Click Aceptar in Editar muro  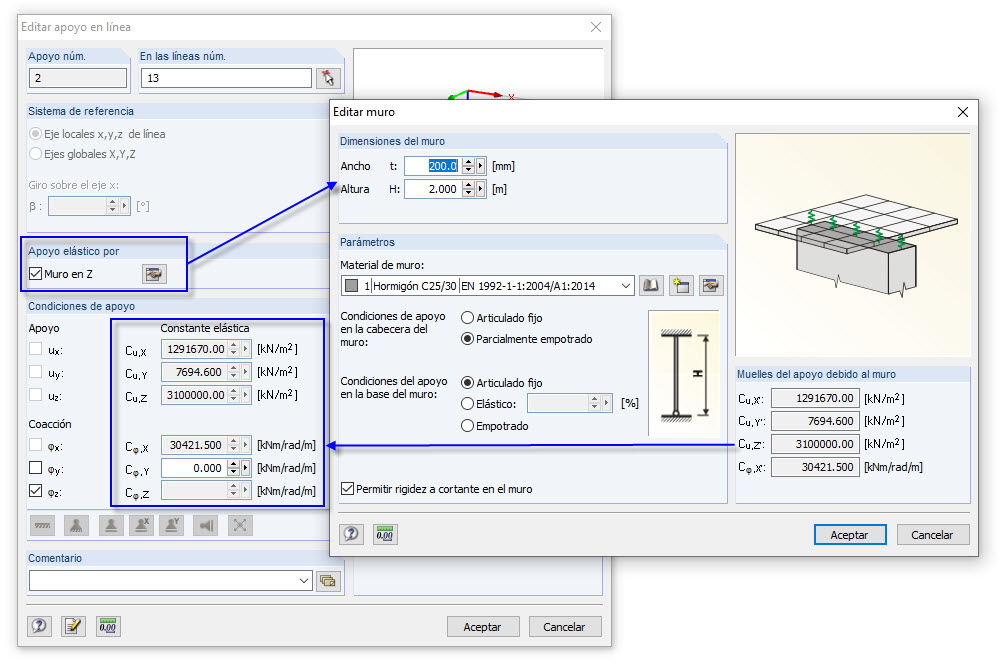849,535
